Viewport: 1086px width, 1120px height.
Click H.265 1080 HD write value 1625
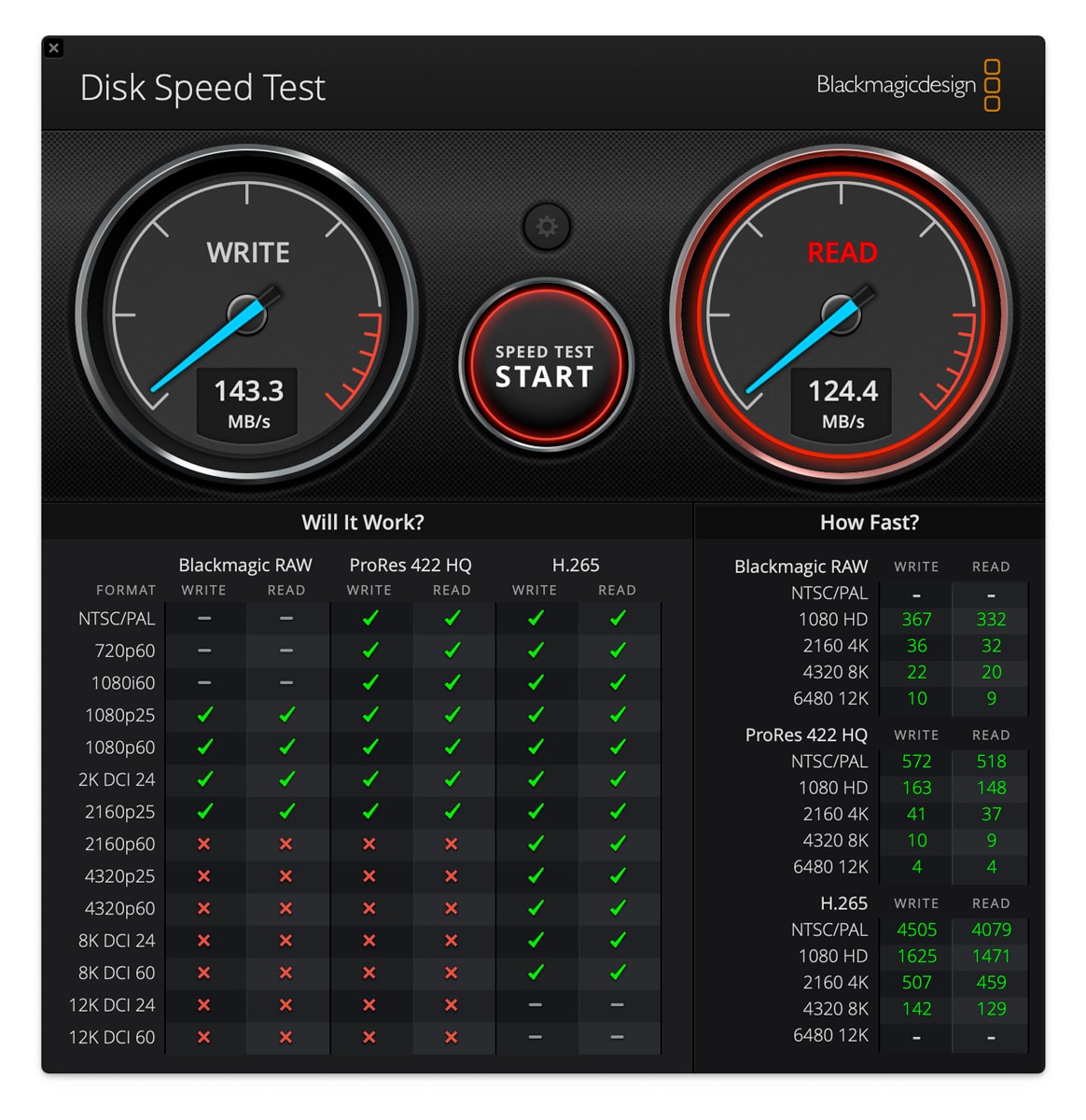[916, 956]
